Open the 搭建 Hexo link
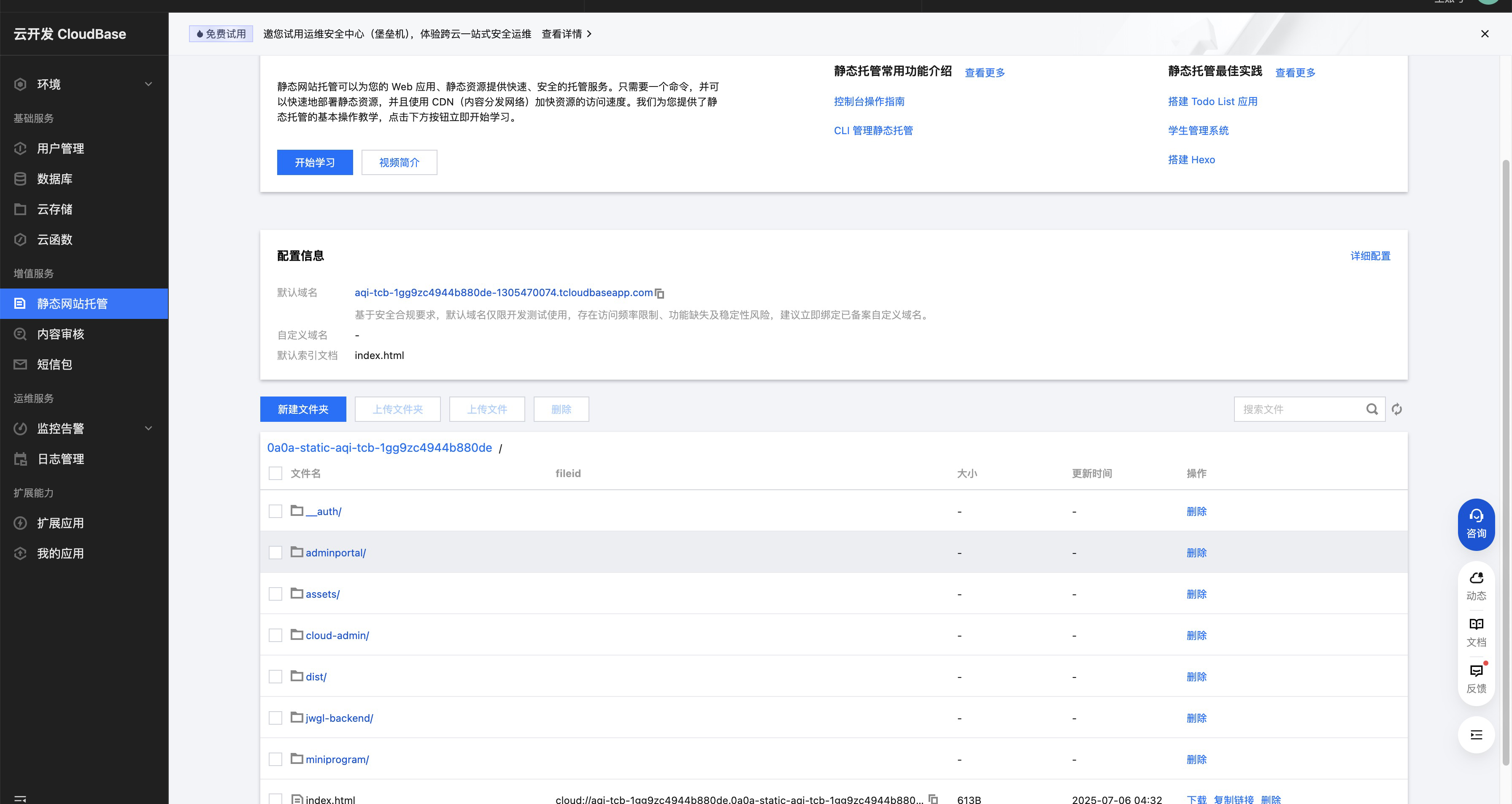The image size is (1512, 804). point(1191,159)
